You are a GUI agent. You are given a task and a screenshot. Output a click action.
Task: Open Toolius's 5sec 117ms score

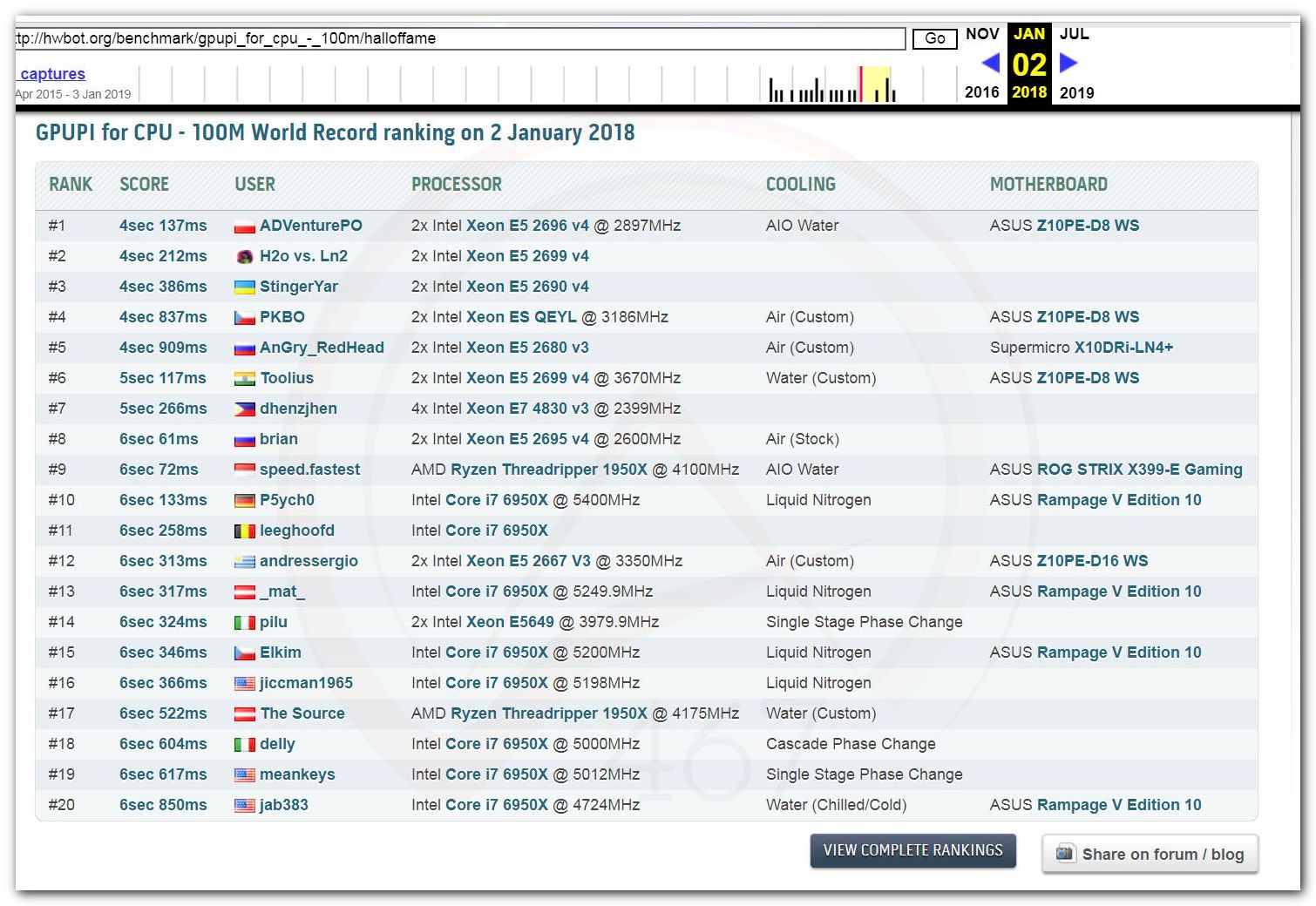[163, 378]
